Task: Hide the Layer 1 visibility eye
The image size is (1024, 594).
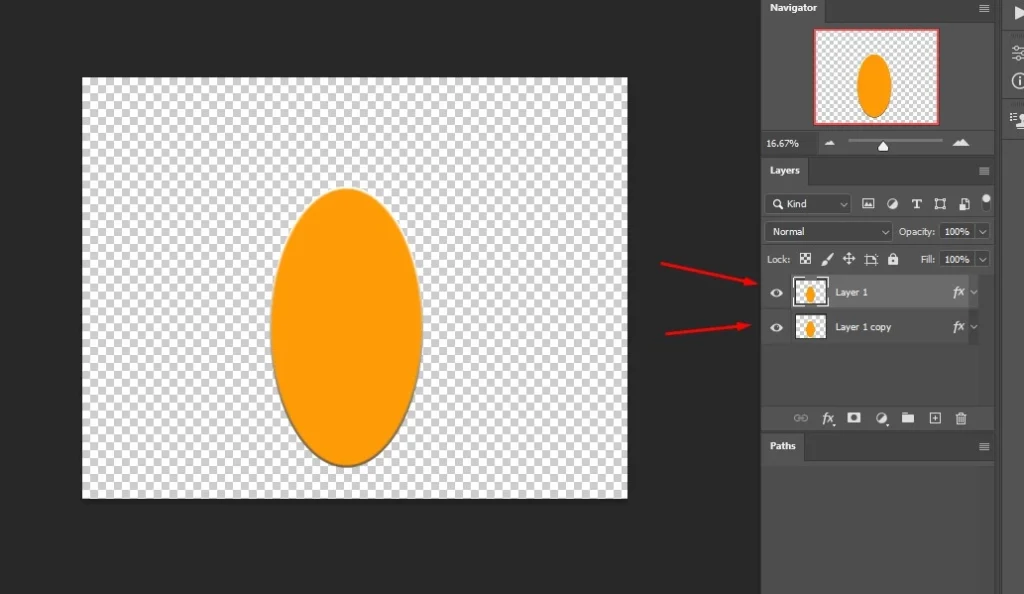Action: 776,292
